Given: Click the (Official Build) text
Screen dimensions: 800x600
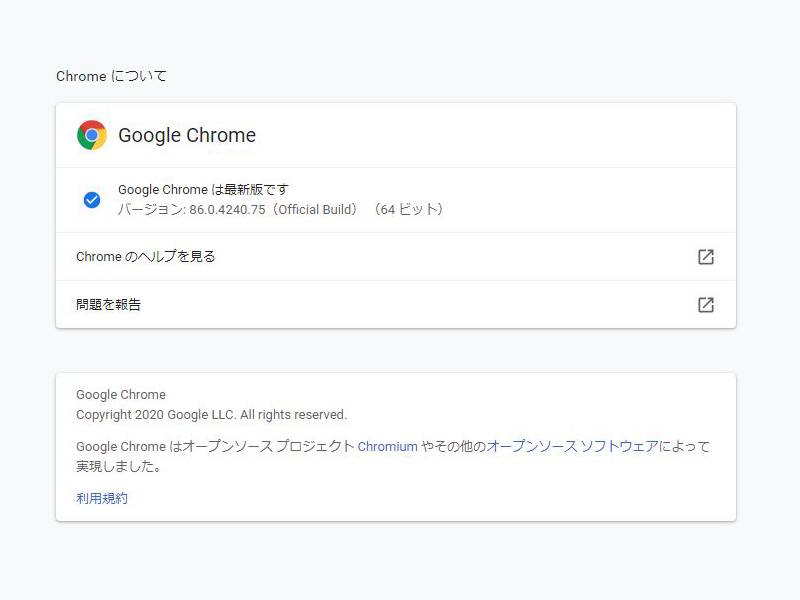Looking at the screenshot, I should 318,210.
